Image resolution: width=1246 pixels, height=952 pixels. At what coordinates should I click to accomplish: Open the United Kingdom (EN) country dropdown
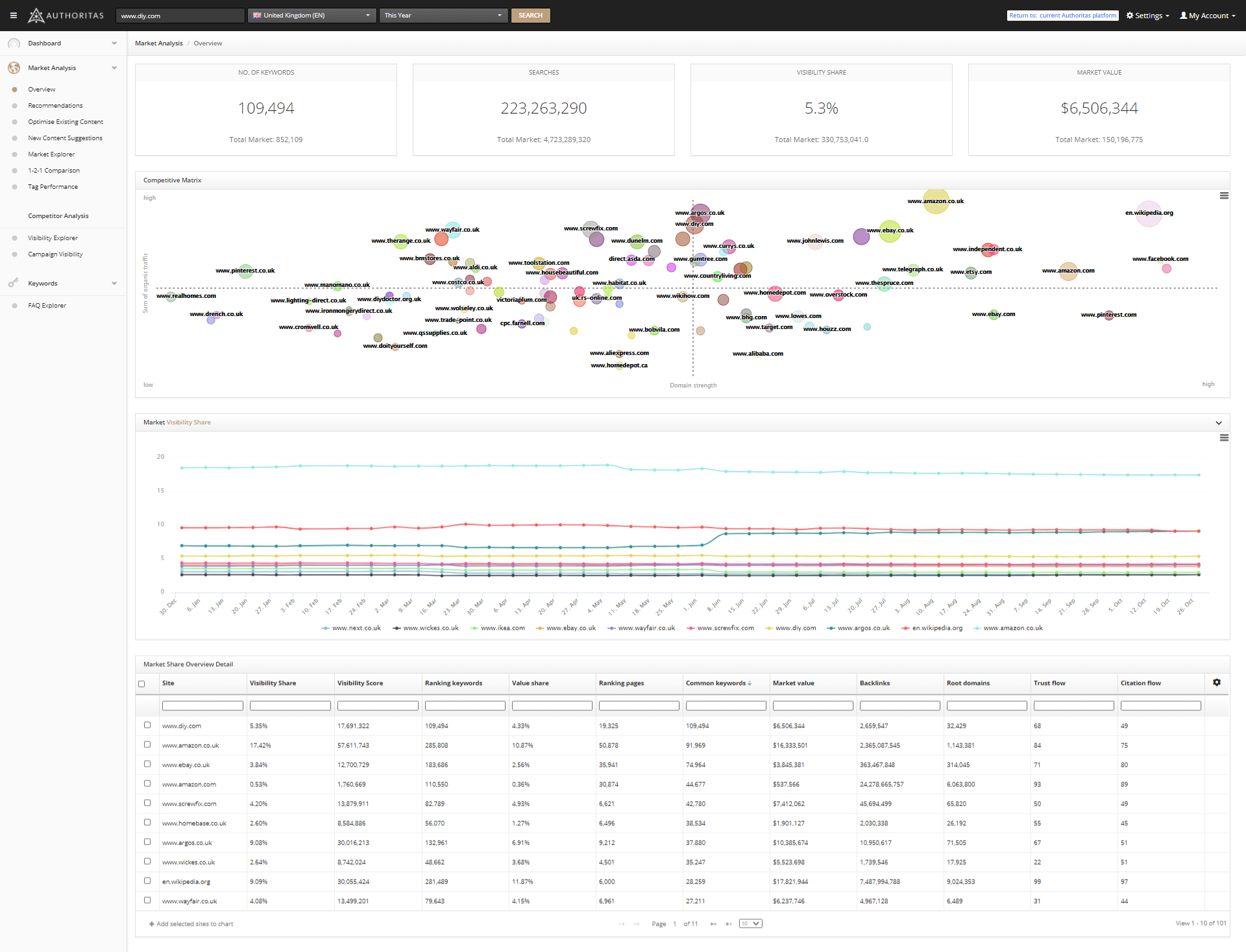tap(311, 16)
